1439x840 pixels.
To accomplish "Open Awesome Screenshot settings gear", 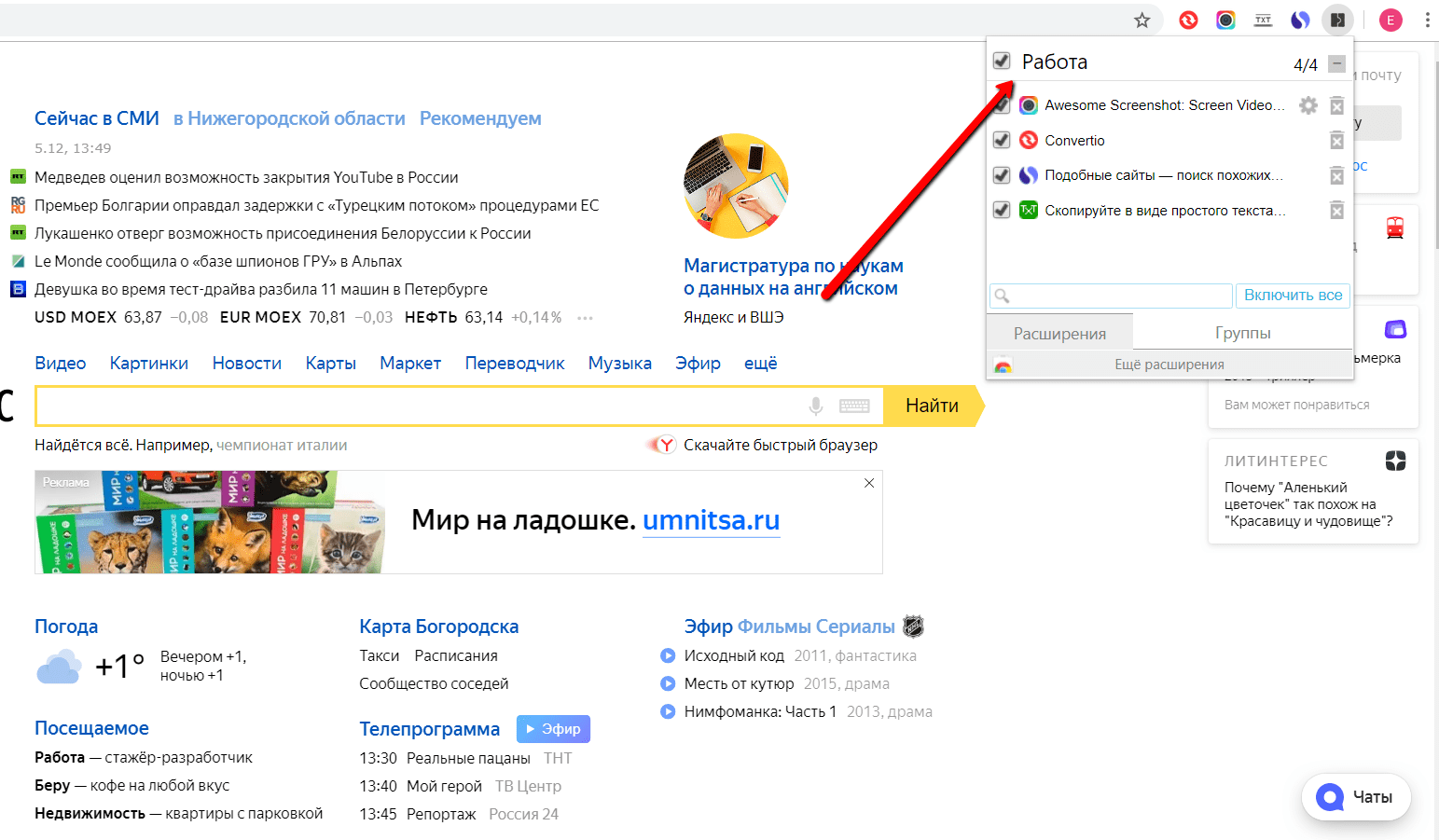I will 1308,105.
